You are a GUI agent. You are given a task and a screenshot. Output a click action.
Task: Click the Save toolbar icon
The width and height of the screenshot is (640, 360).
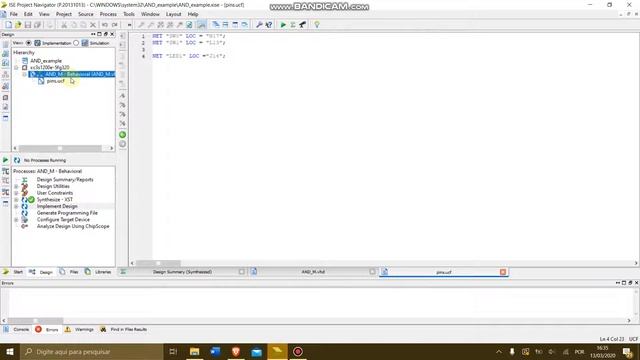pos(28,25)
